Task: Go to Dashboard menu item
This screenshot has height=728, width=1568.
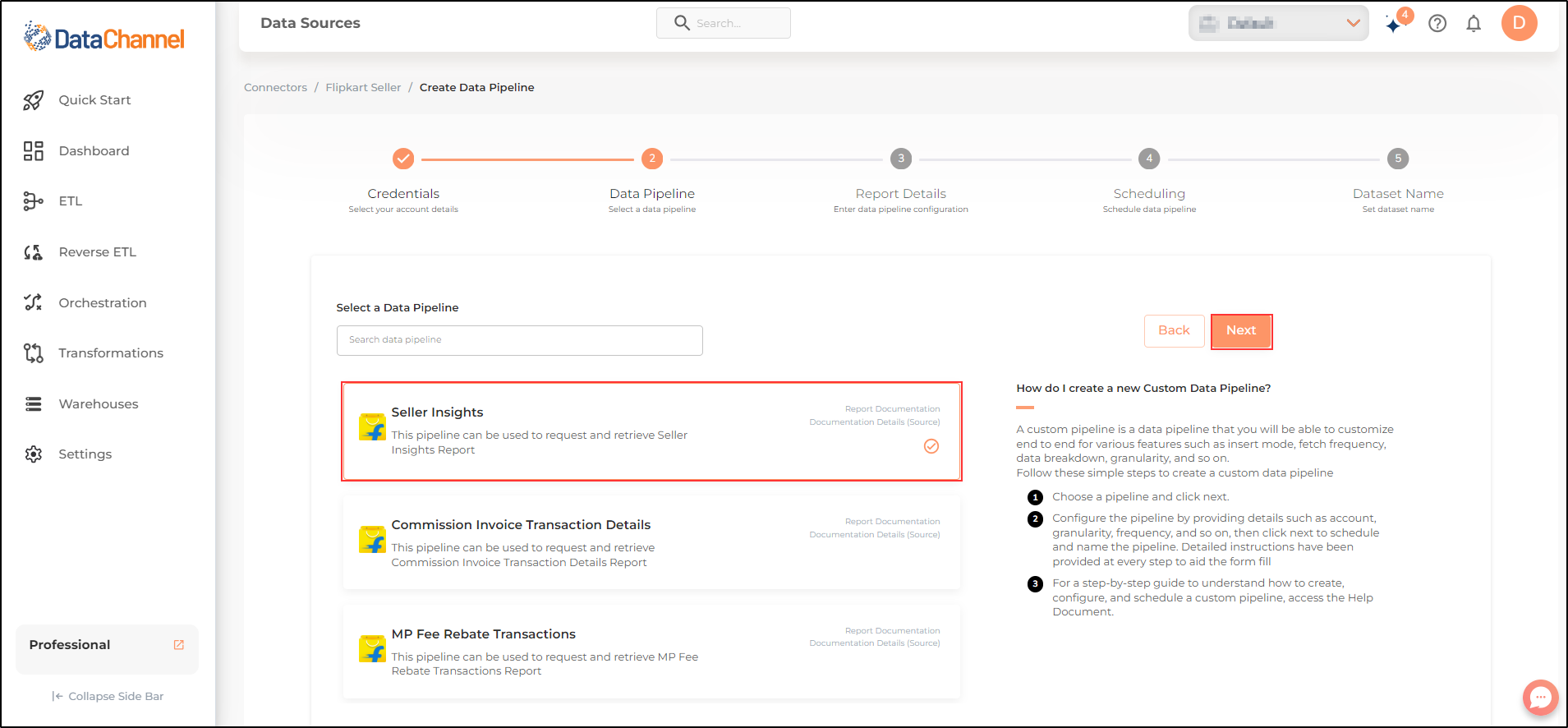Action: coord(94,151)
